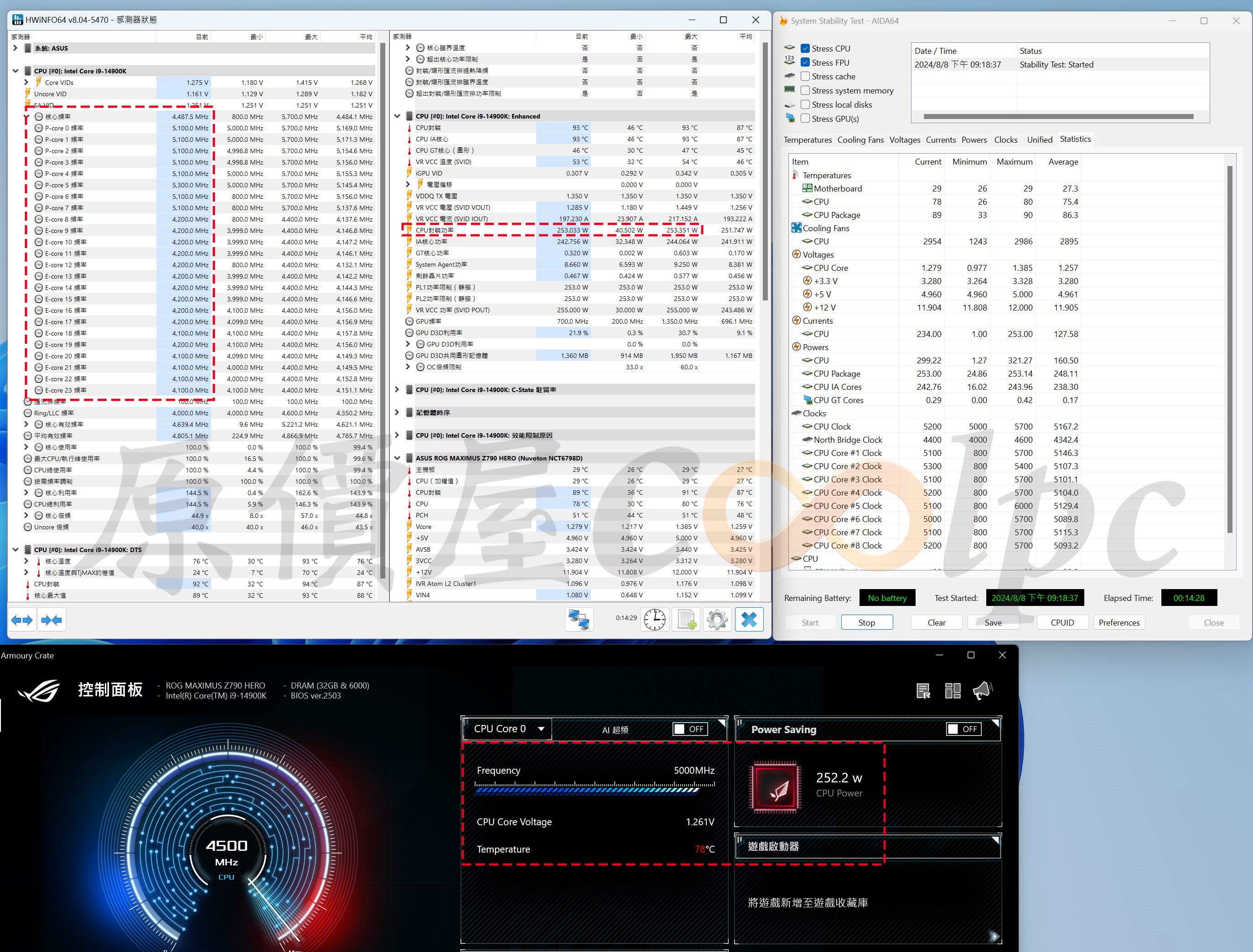Switch to Voltages tab
Viewport: 1253px width, 952px height.
tap(905, 140)
